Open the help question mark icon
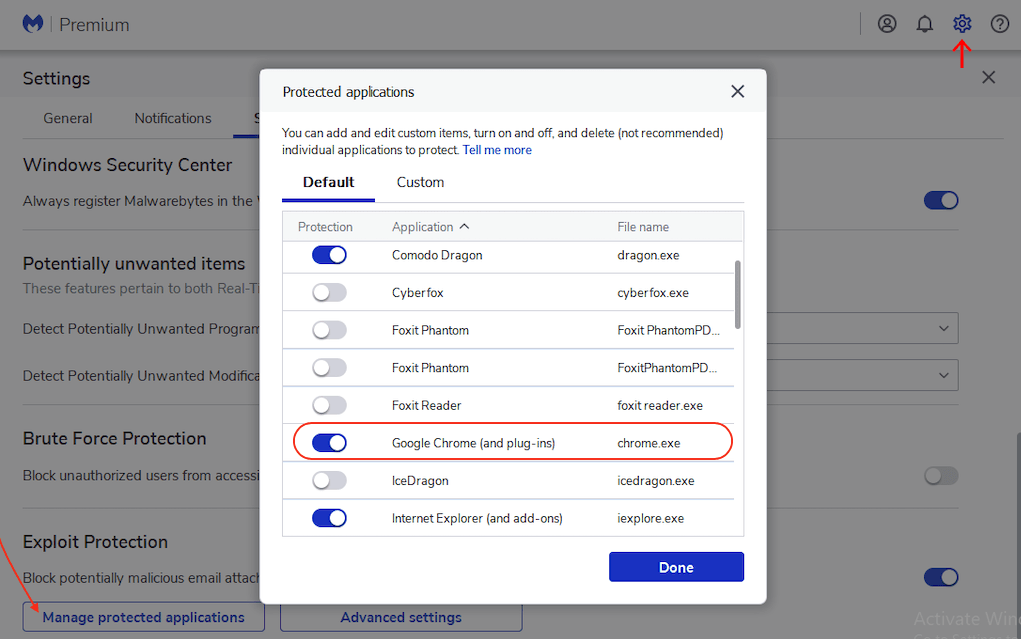This screenshot has width=1021, height=639. pos(1000,24)
